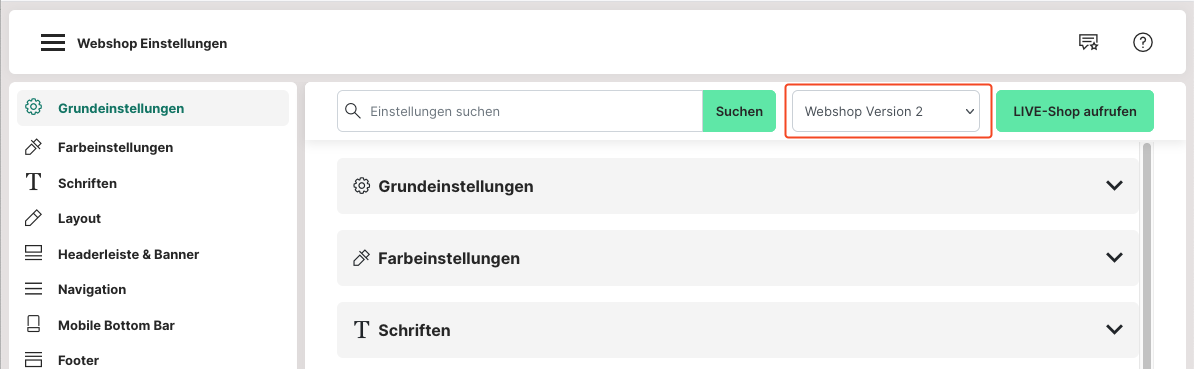Click the Farbeinstellungen paint icon in sidebar
Viewport: 1194px width, 369px height.
pos(33,147)
